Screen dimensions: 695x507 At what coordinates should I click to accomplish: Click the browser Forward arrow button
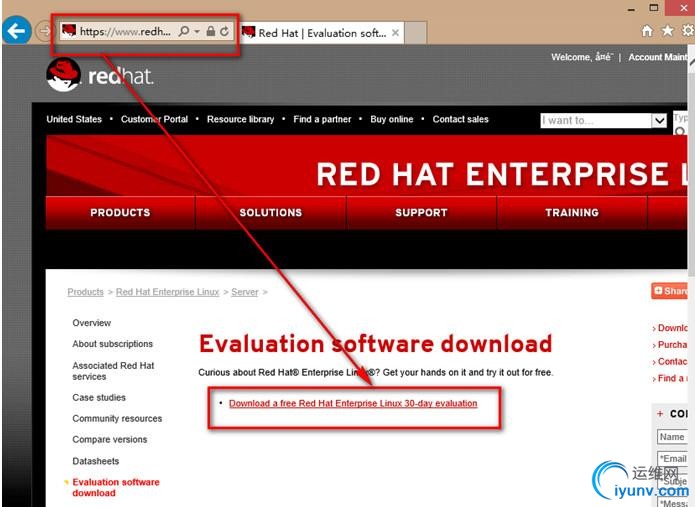(44, 31)
